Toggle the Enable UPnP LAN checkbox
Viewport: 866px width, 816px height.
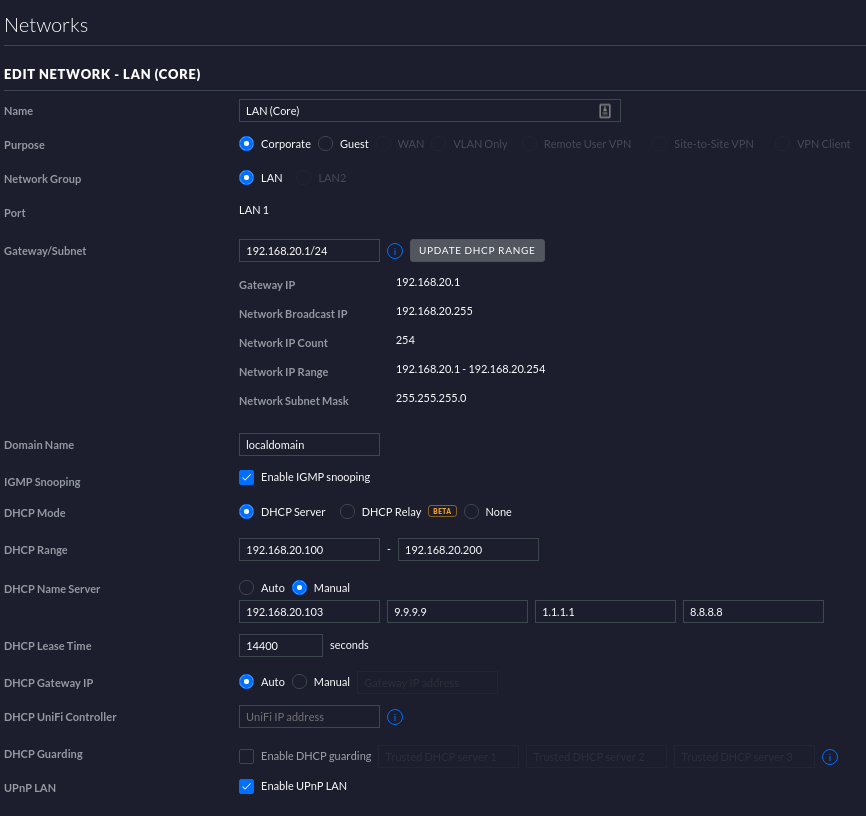[247, 786]
